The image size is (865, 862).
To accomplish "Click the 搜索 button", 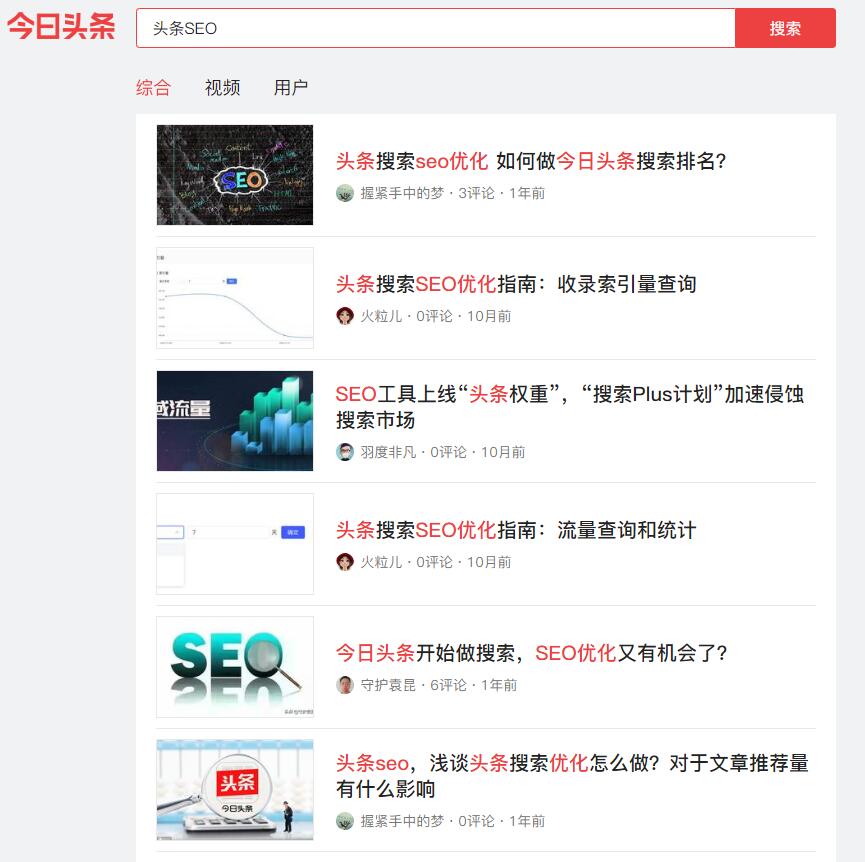I will pos(785,28).
